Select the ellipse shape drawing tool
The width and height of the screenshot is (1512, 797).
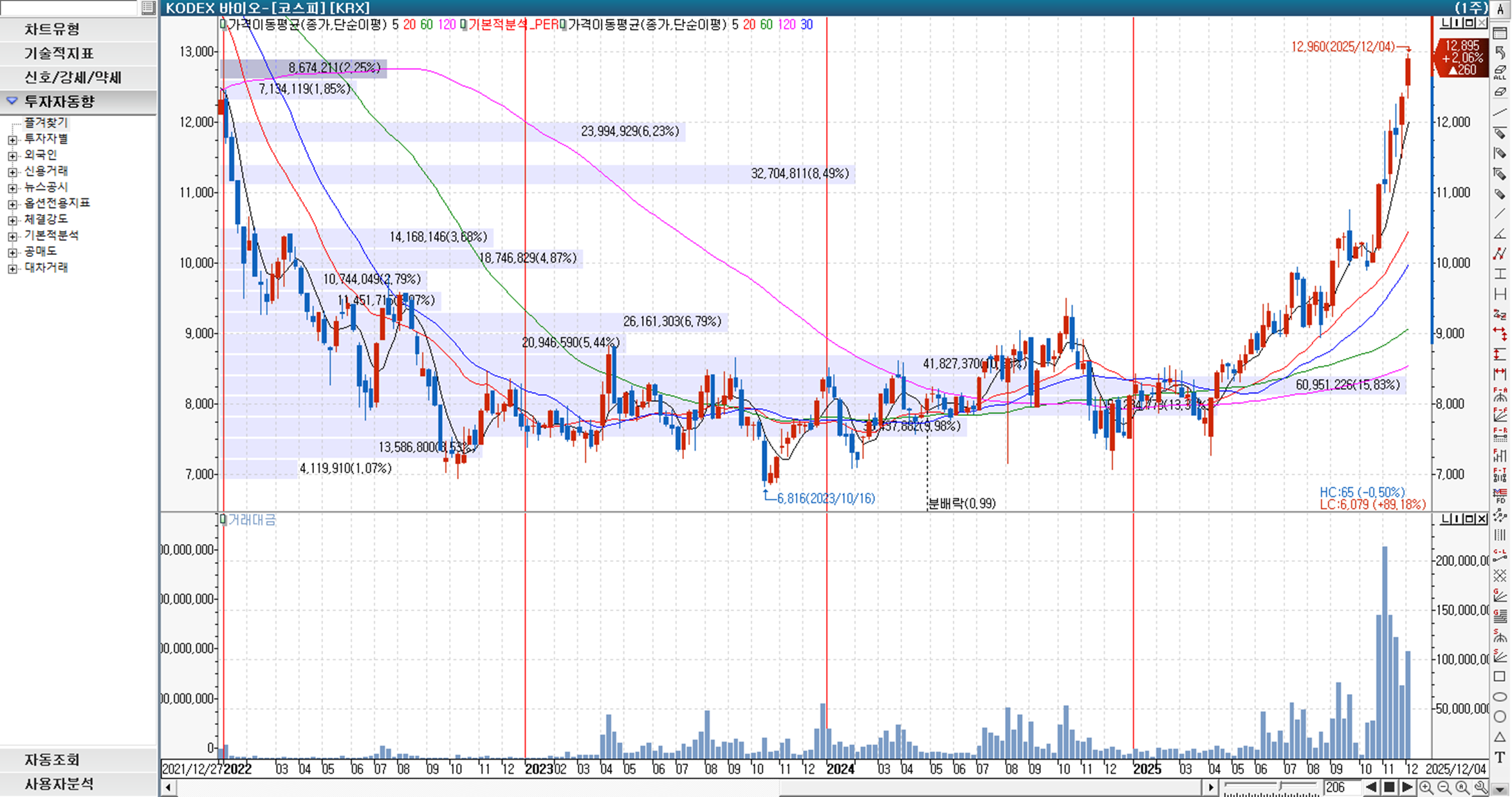(1500, 697)
